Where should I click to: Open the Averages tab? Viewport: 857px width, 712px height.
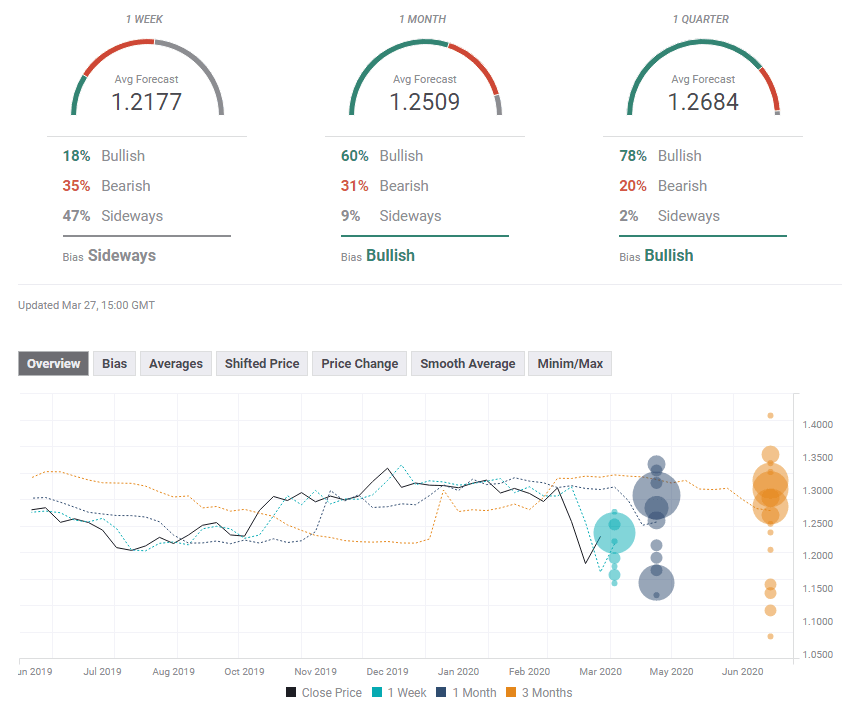175,364
